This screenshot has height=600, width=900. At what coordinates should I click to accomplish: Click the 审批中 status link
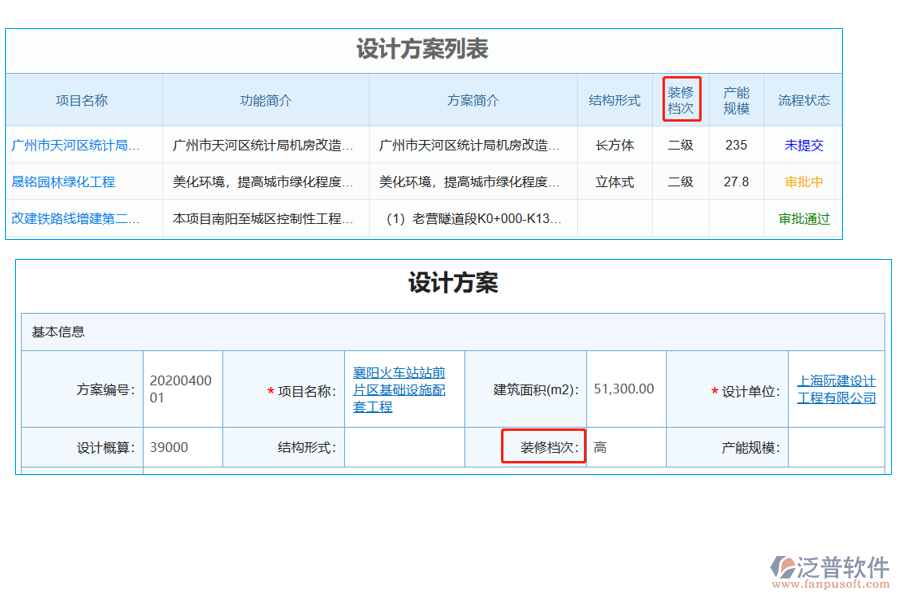(803, 182)
